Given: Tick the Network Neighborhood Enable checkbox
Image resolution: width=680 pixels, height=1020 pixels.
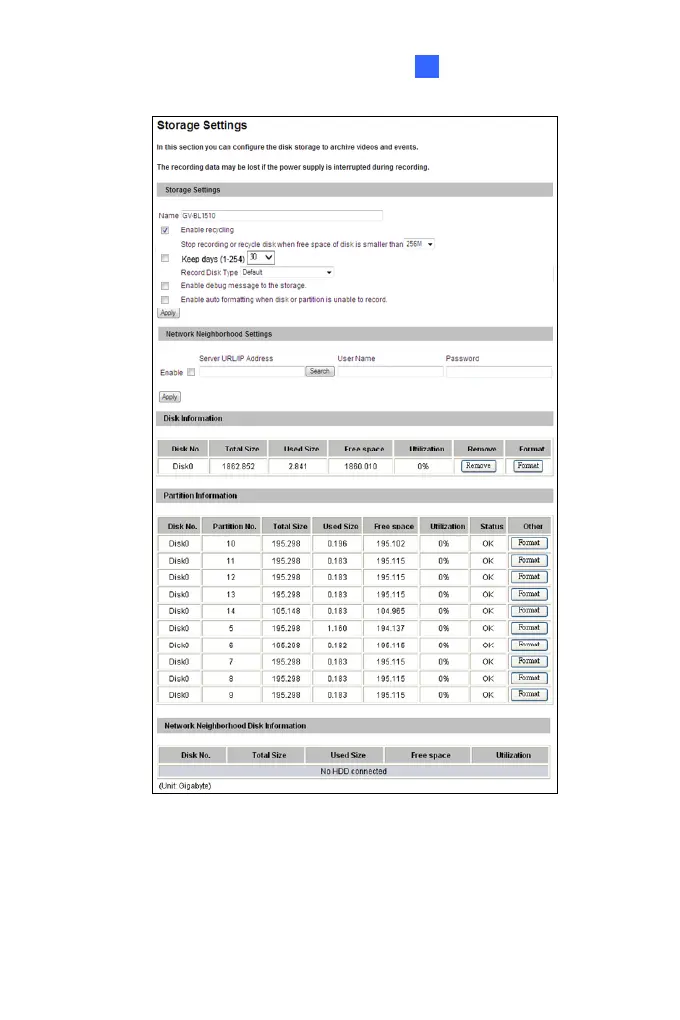Looking at the screenshot, I should point(191,373).
